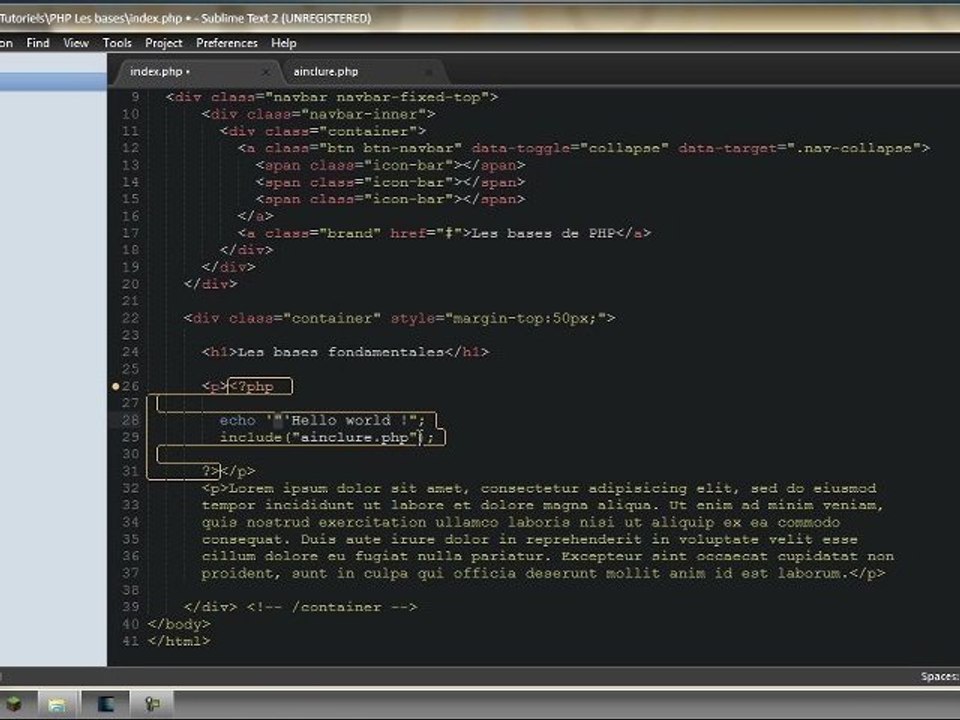The width and height of the screenshot is (960, 720).
Task: Close the ainclure.php tab
Action: (x=429, y=72)
